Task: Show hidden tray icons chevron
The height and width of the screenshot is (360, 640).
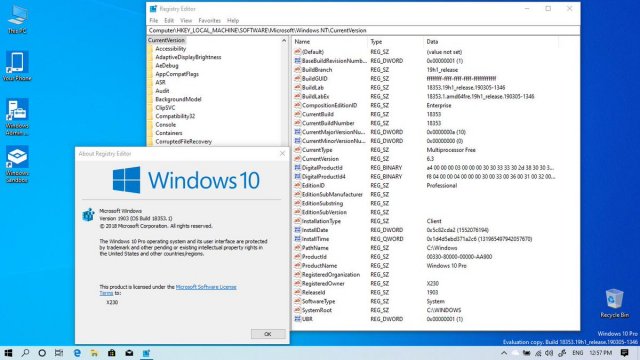Action: click(504, 353)
